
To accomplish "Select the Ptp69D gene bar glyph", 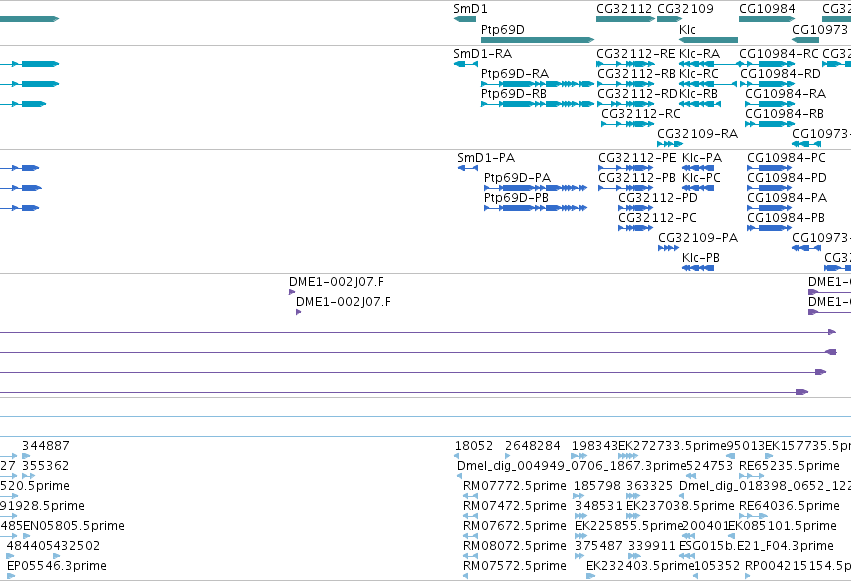I will point(537,40).
